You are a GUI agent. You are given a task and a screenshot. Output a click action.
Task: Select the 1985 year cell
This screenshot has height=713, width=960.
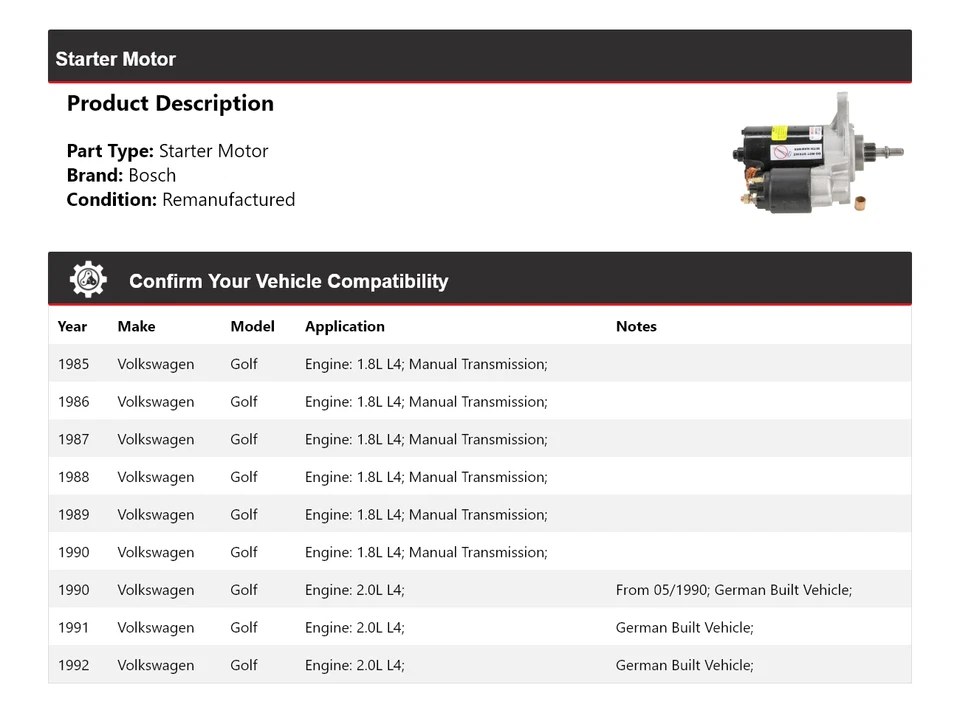73,364
